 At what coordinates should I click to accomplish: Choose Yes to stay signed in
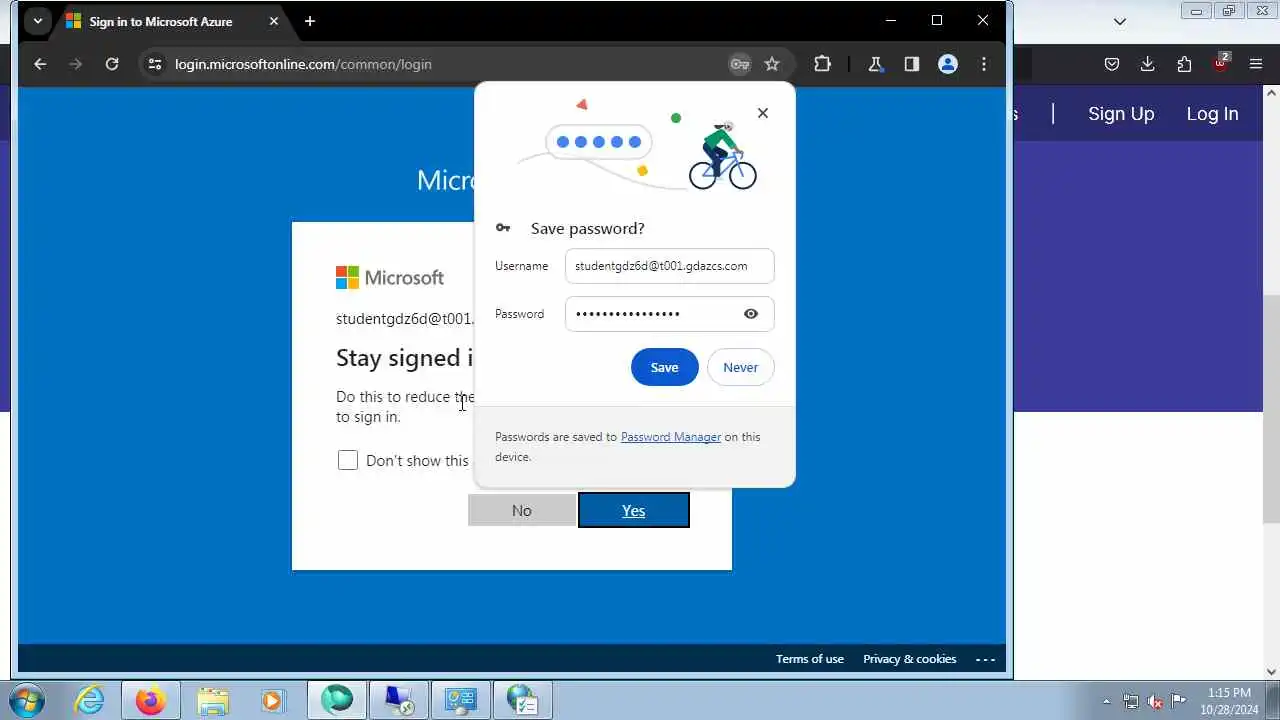click(x=634, y=510)
